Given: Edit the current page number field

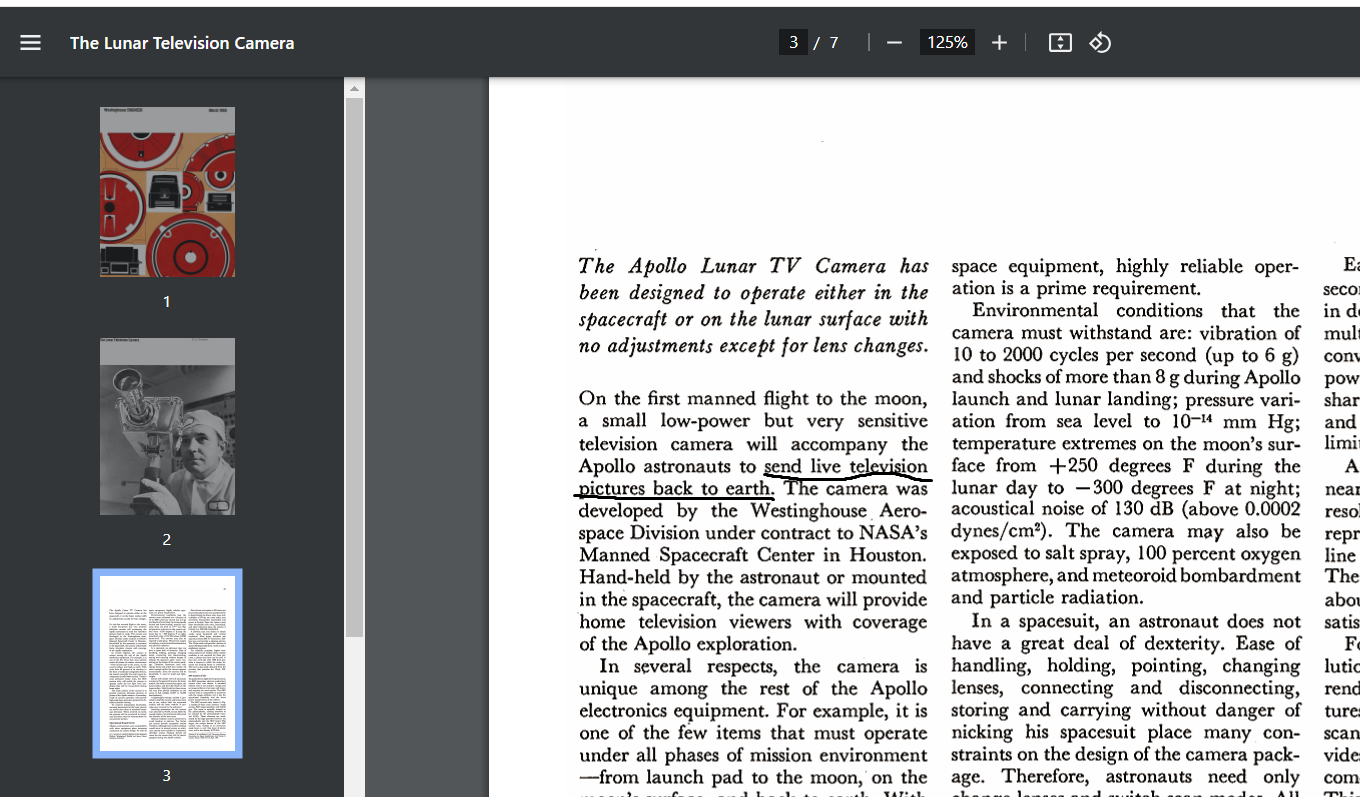Looking at the screenshot, I should (793, 42).
